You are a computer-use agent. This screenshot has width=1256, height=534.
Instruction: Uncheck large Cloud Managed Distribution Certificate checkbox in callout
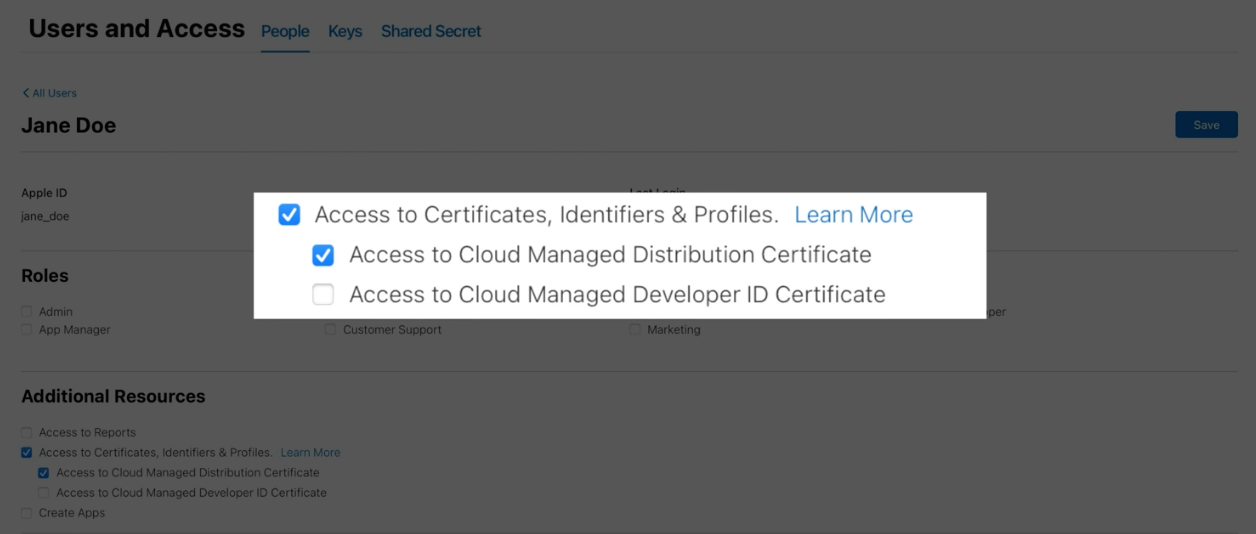(x=323, y=255)
